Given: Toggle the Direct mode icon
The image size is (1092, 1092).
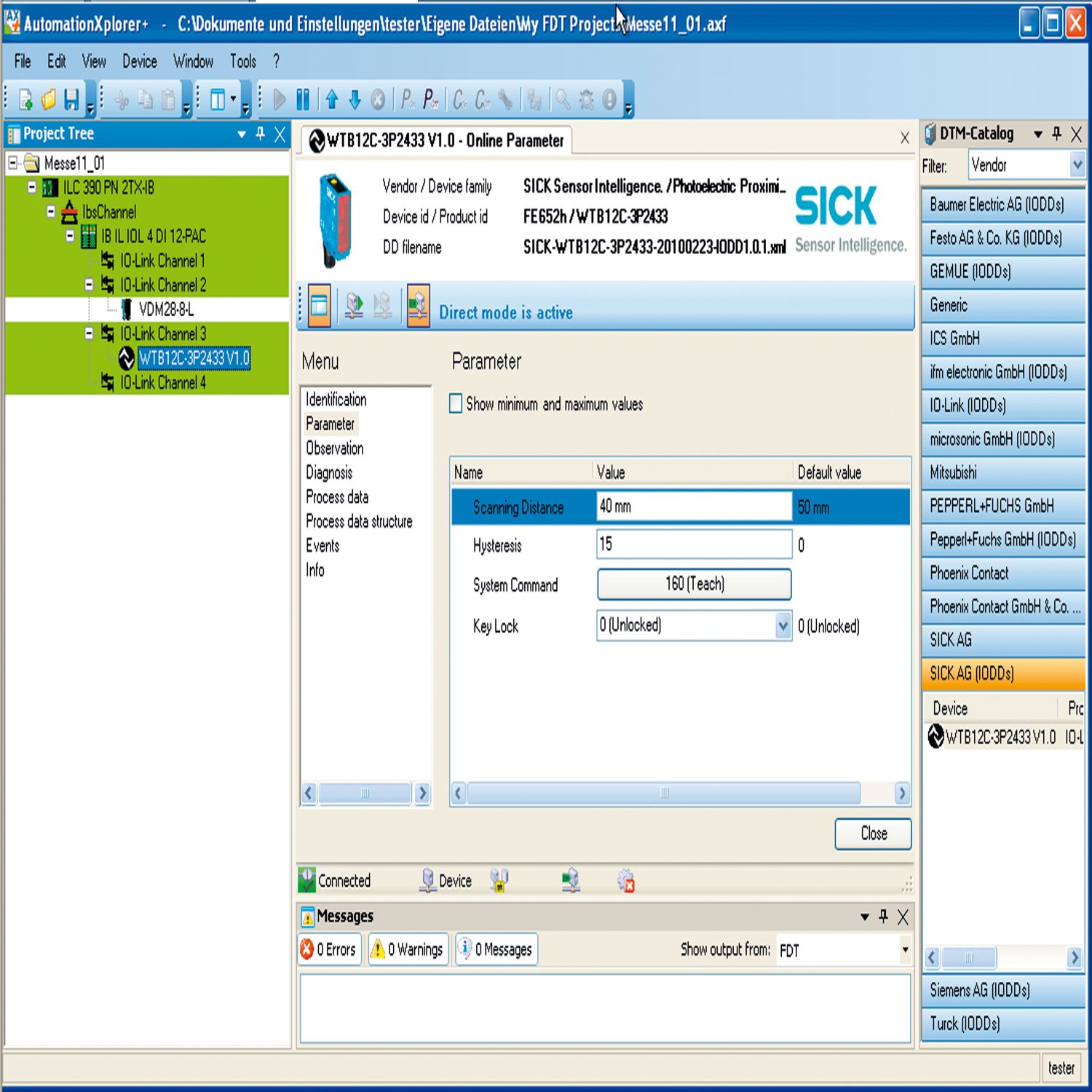Looking at the screenshot, I should point(418,306).
